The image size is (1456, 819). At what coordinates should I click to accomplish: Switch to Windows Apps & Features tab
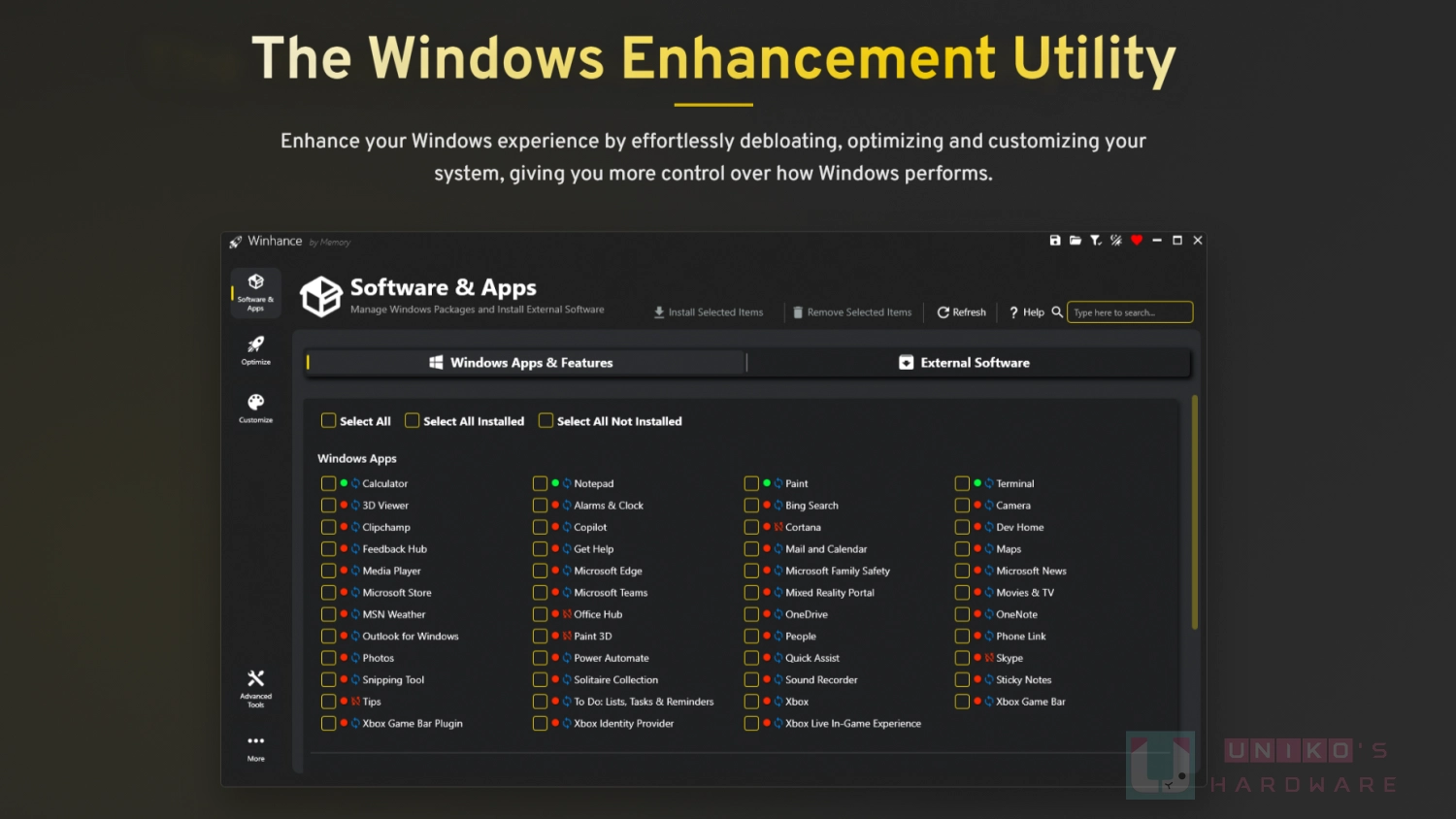tap(525, 363)
